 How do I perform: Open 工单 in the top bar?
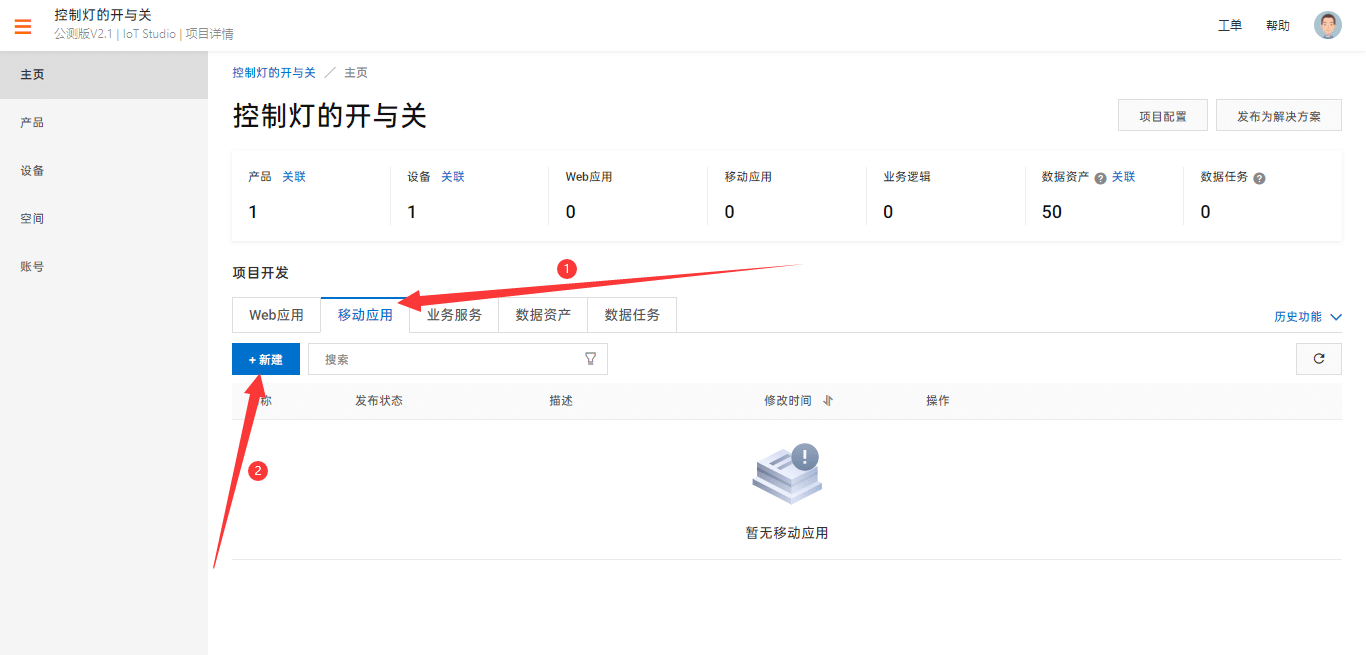(1230, 25)
